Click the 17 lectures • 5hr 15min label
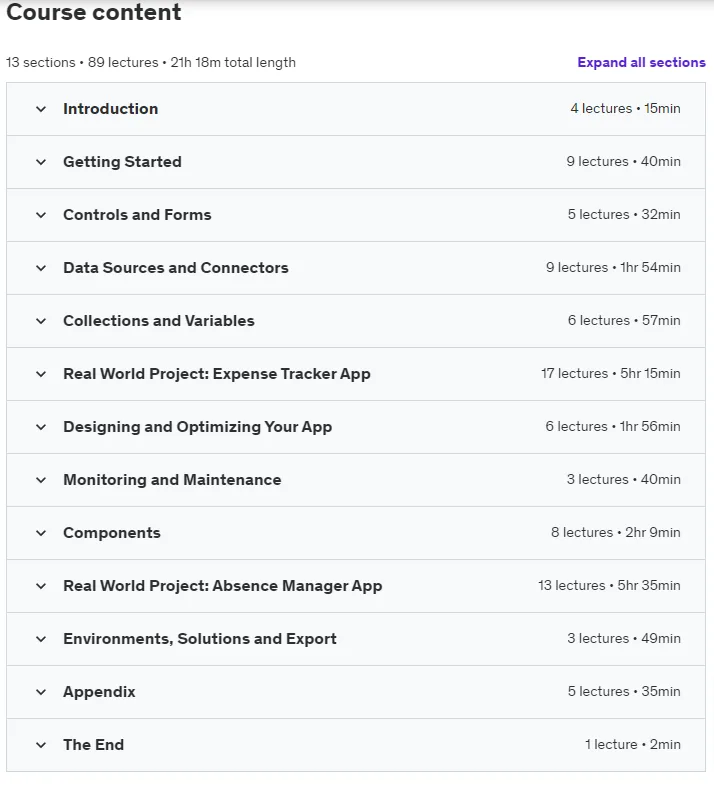Viewport: 714px width, 791px height. click(611, 373)
